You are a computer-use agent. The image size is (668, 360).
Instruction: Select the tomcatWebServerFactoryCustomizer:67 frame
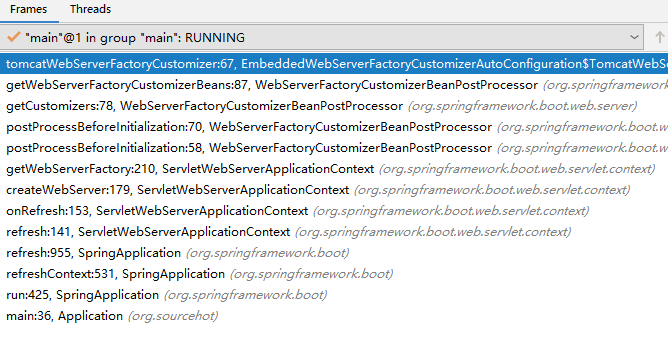click(334, 64)
